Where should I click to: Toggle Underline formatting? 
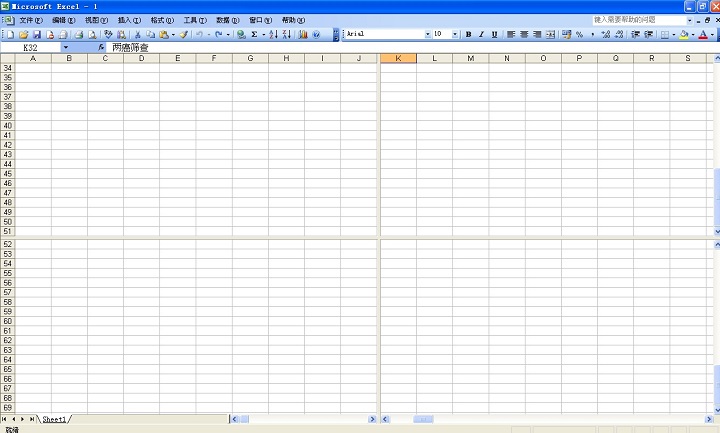[x=493, y=34]
